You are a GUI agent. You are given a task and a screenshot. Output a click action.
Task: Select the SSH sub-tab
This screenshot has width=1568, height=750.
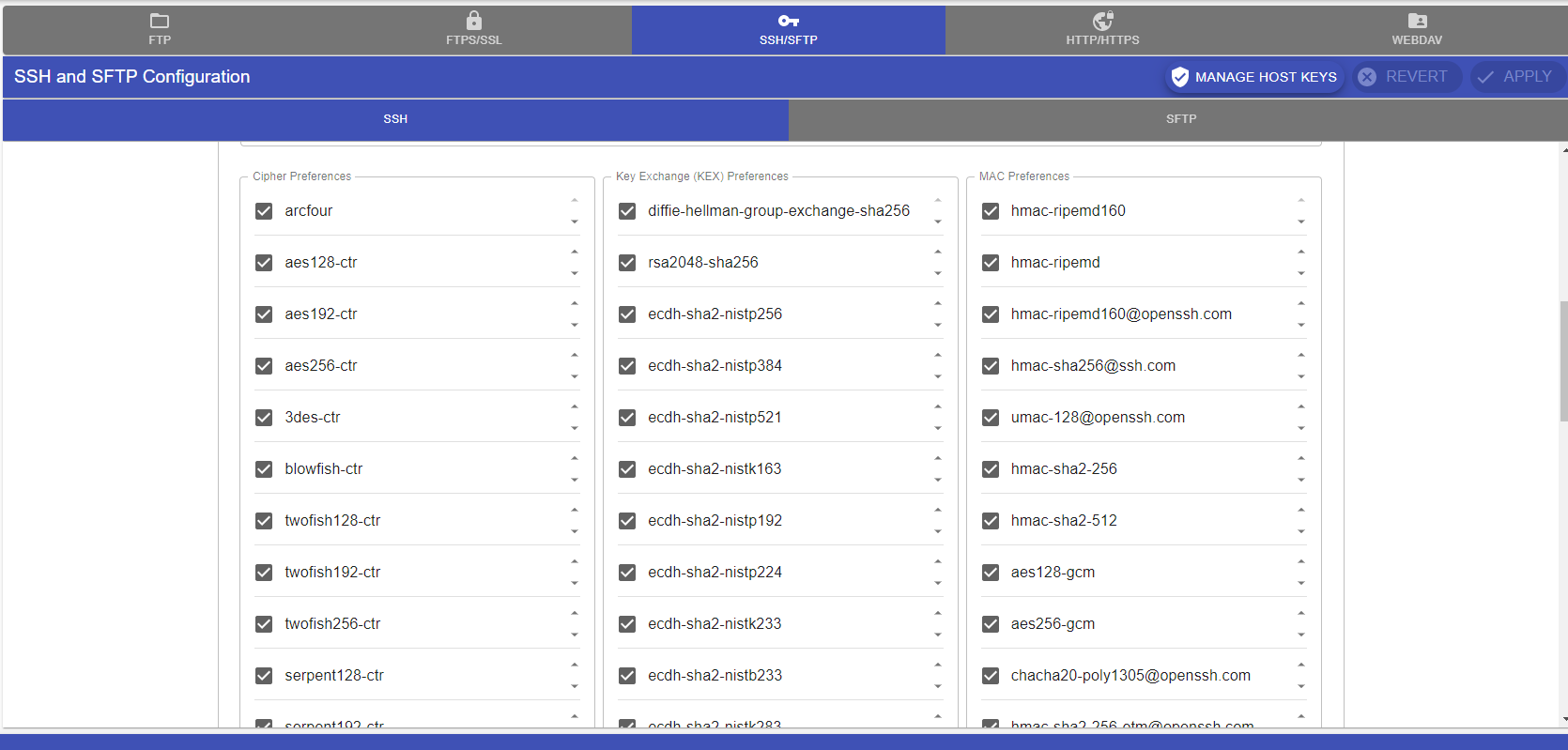click(x=395, y=119)
